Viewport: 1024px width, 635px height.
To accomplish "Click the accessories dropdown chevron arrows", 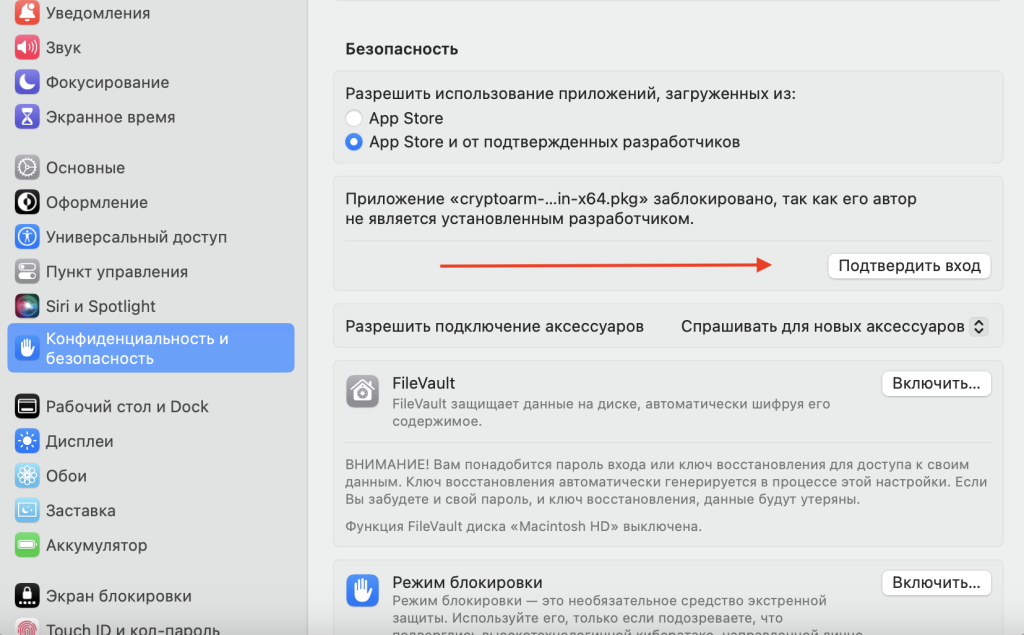I will click(978, 326).
